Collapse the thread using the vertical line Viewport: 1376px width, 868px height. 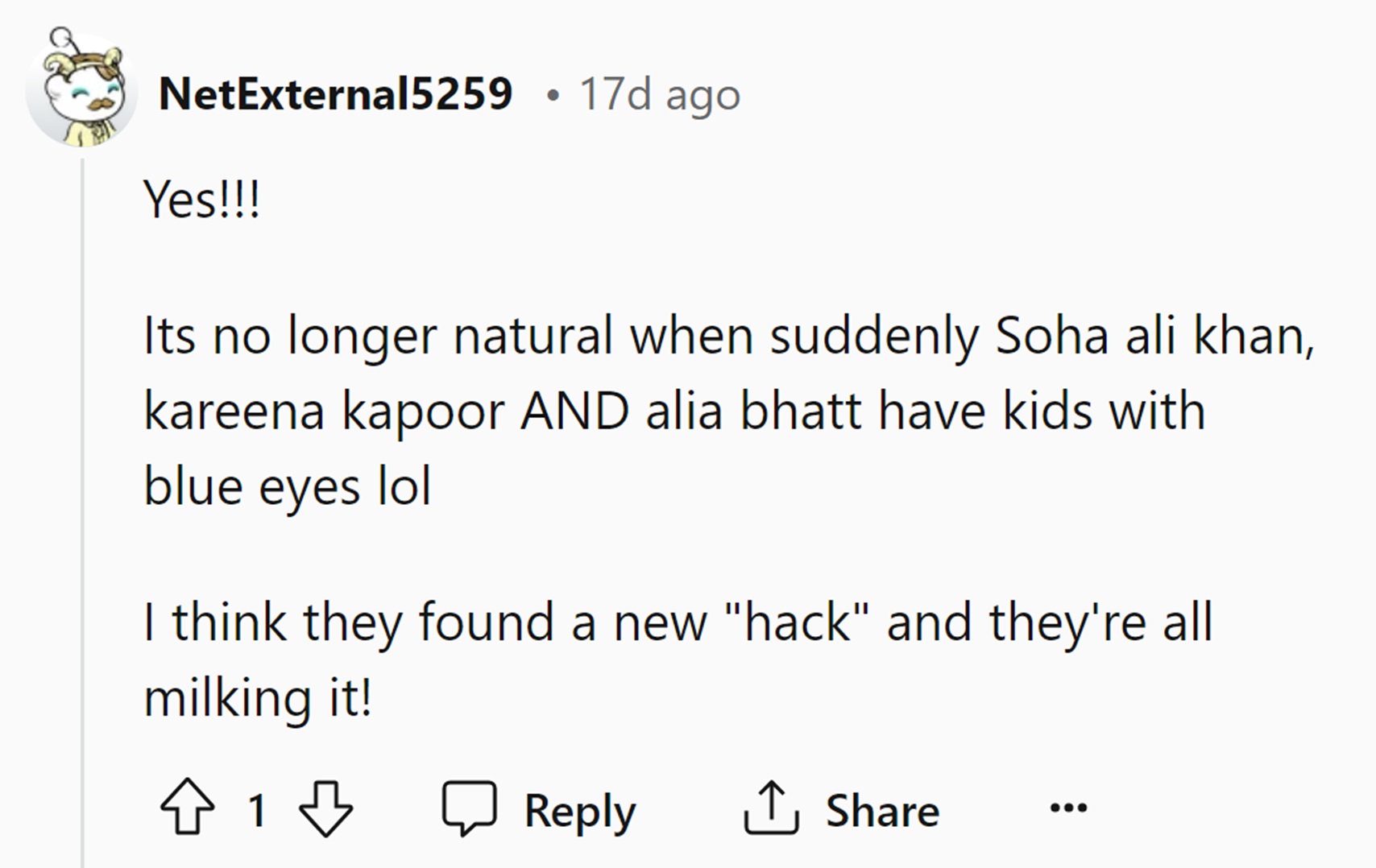[82, 515]
